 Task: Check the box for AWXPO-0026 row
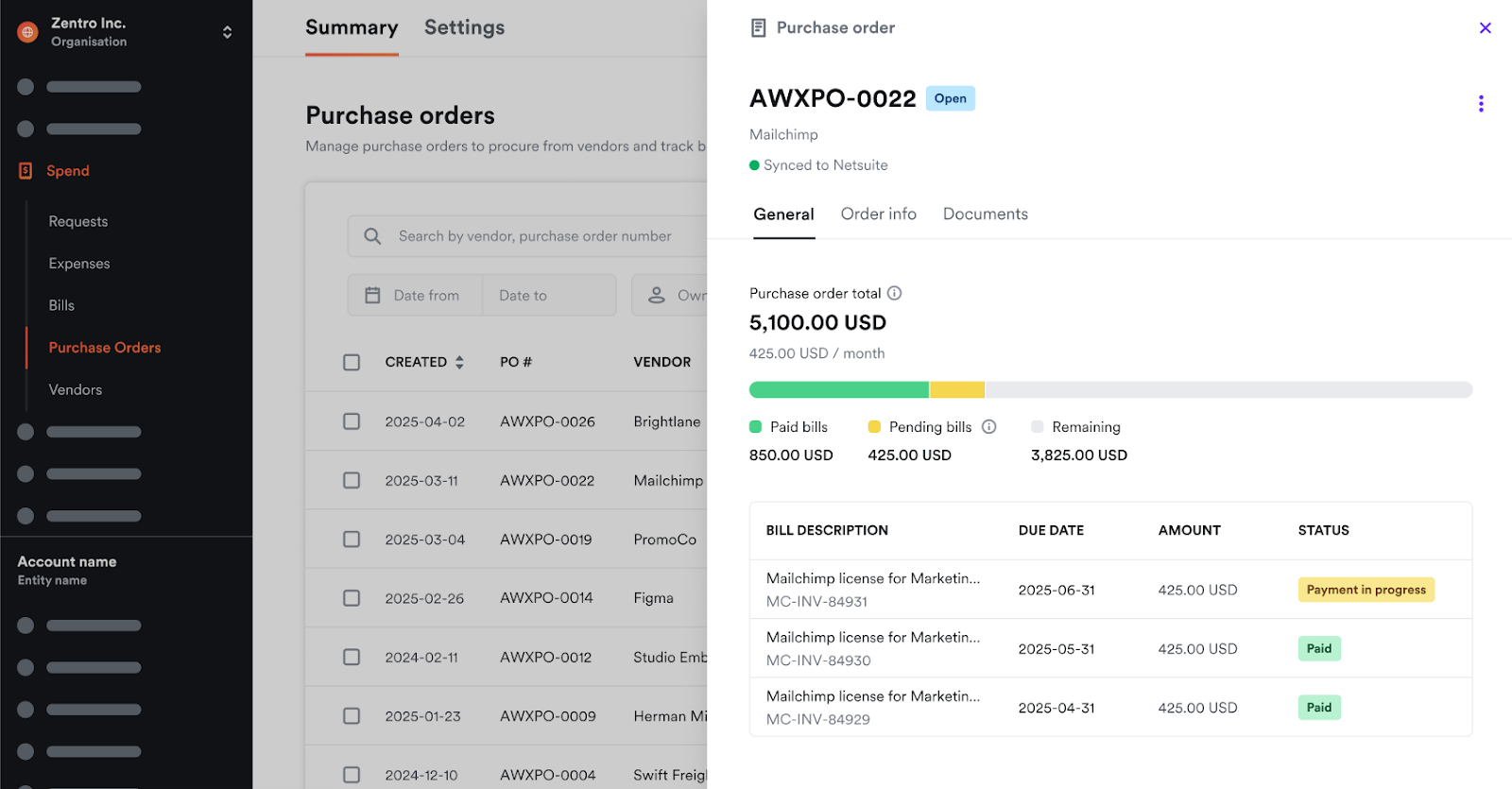click(352, 421)
